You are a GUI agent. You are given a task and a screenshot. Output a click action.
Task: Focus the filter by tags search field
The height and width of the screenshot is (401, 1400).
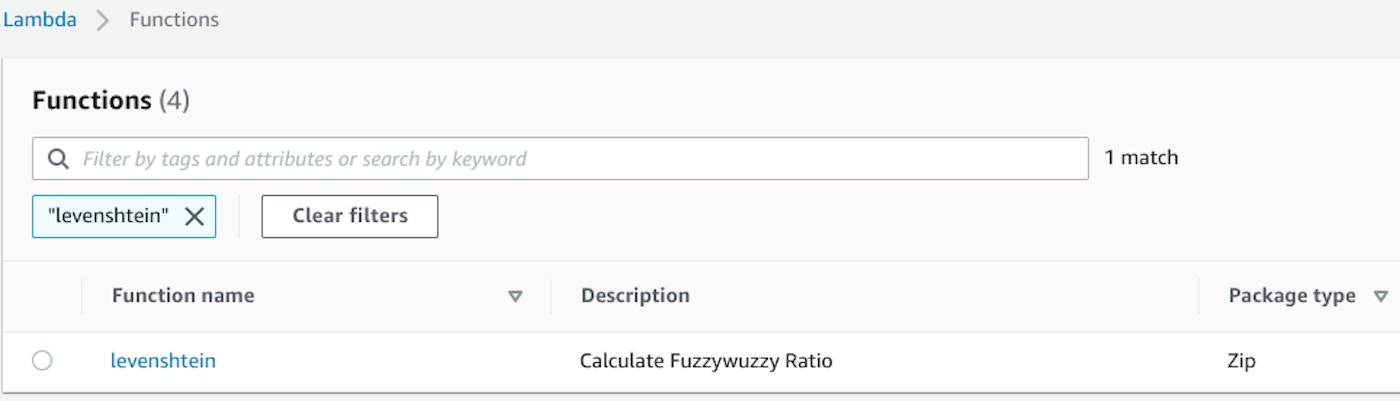coord(580,159)
